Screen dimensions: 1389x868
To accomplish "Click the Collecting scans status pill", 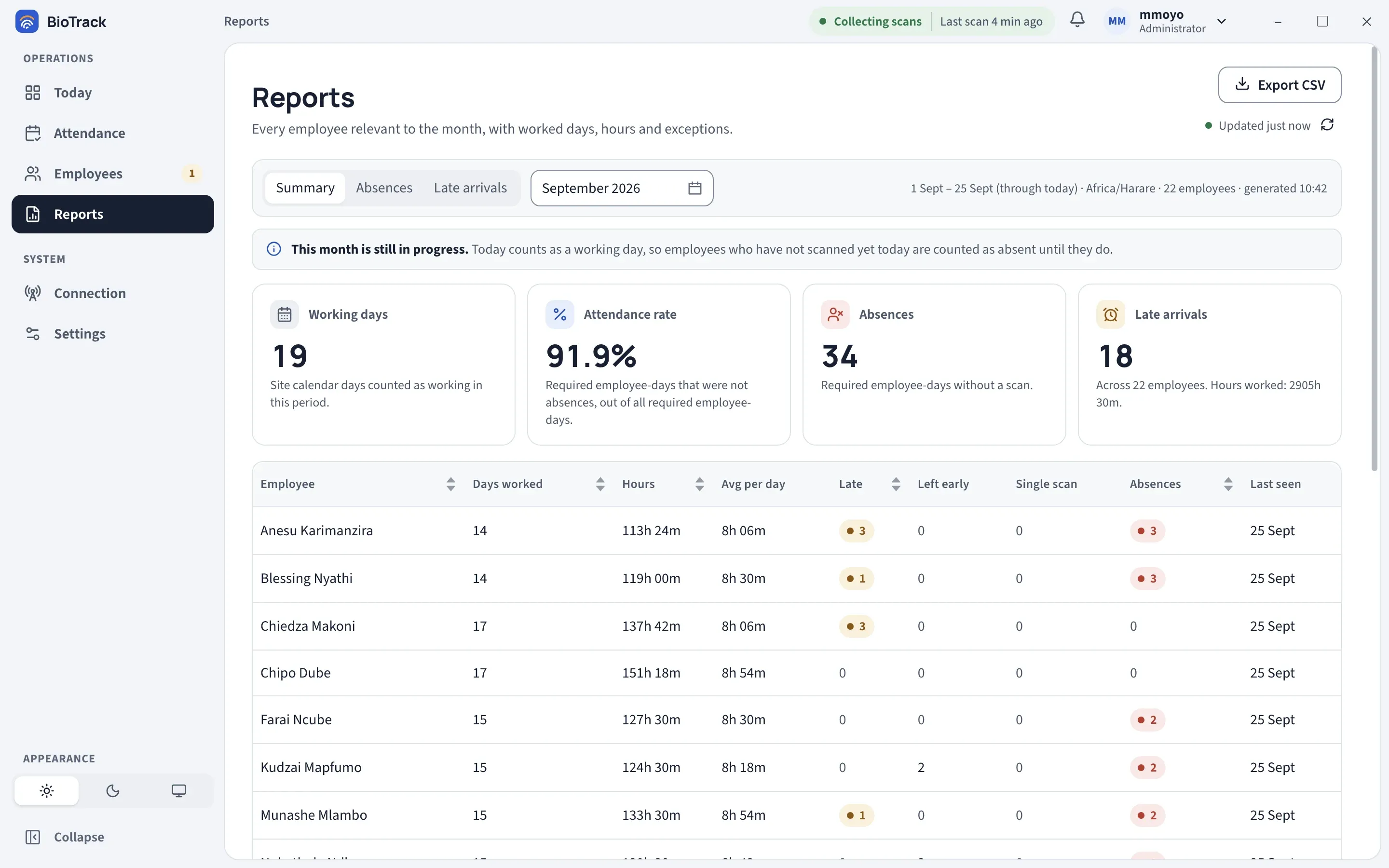I will pyautogui.click(x=932, y=21).
